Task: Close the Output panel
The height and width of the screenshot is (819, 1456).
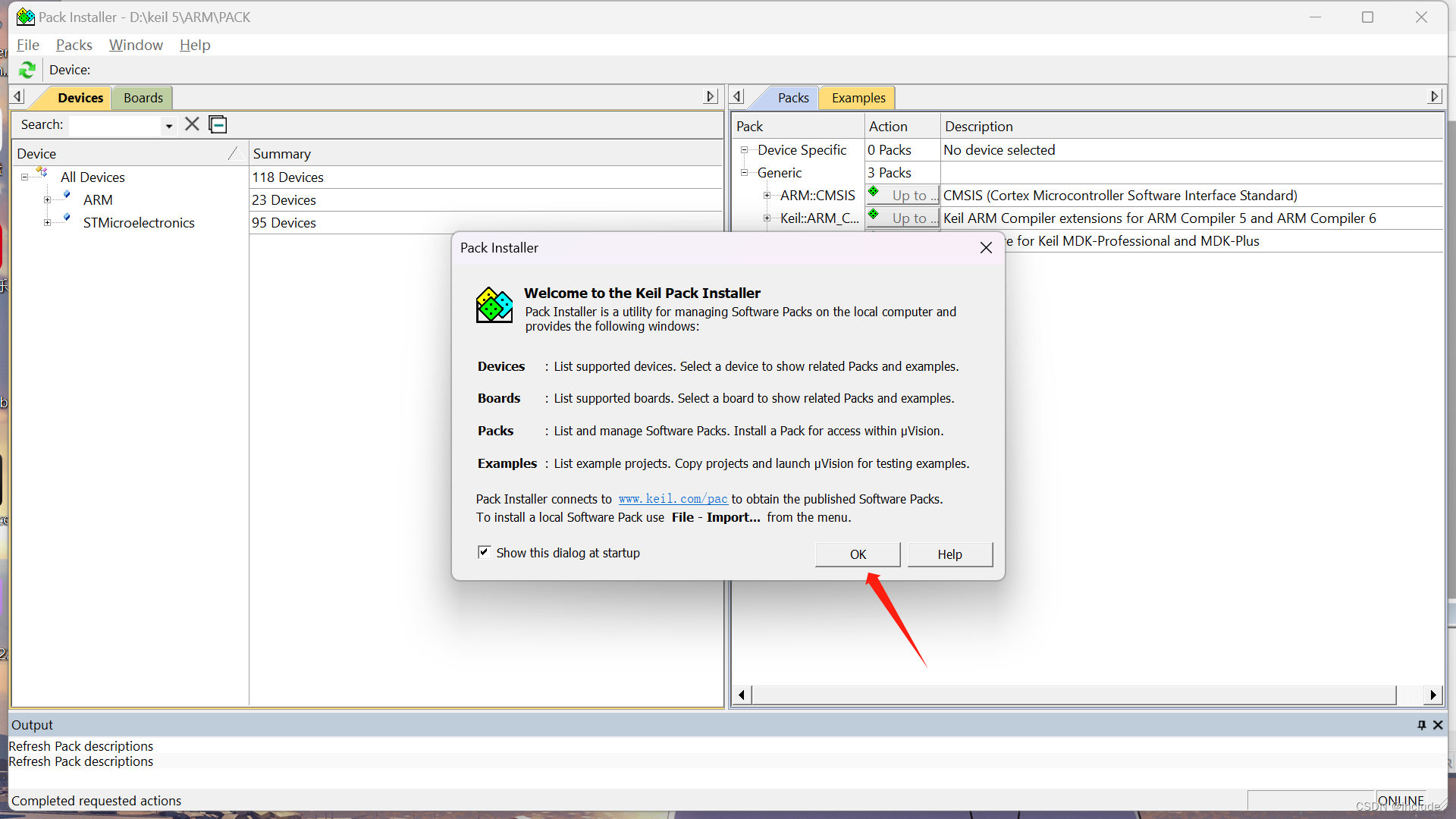Action: 1438,725
